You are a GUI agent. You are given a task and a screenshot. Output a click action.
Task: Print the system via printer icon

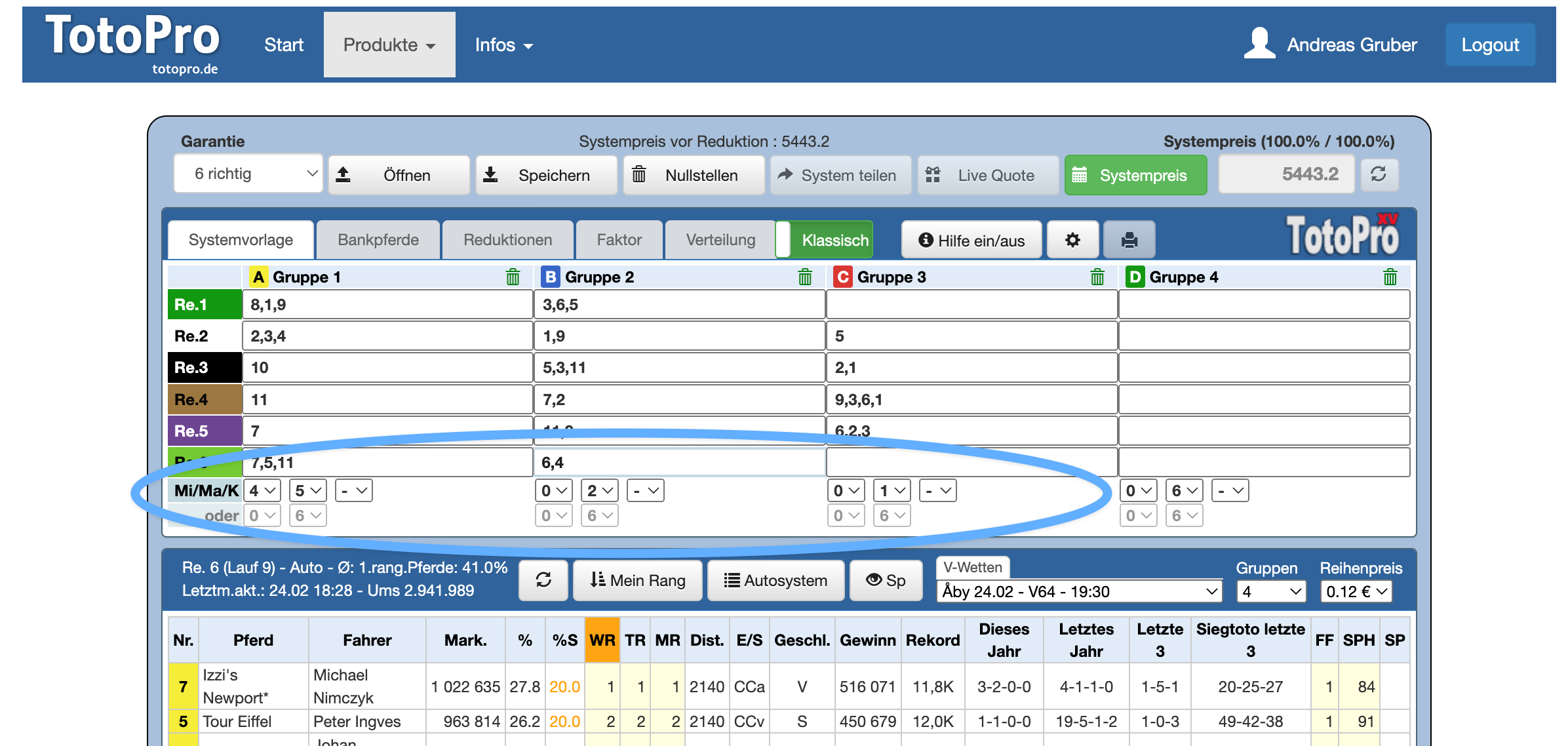click(1129, 240)
